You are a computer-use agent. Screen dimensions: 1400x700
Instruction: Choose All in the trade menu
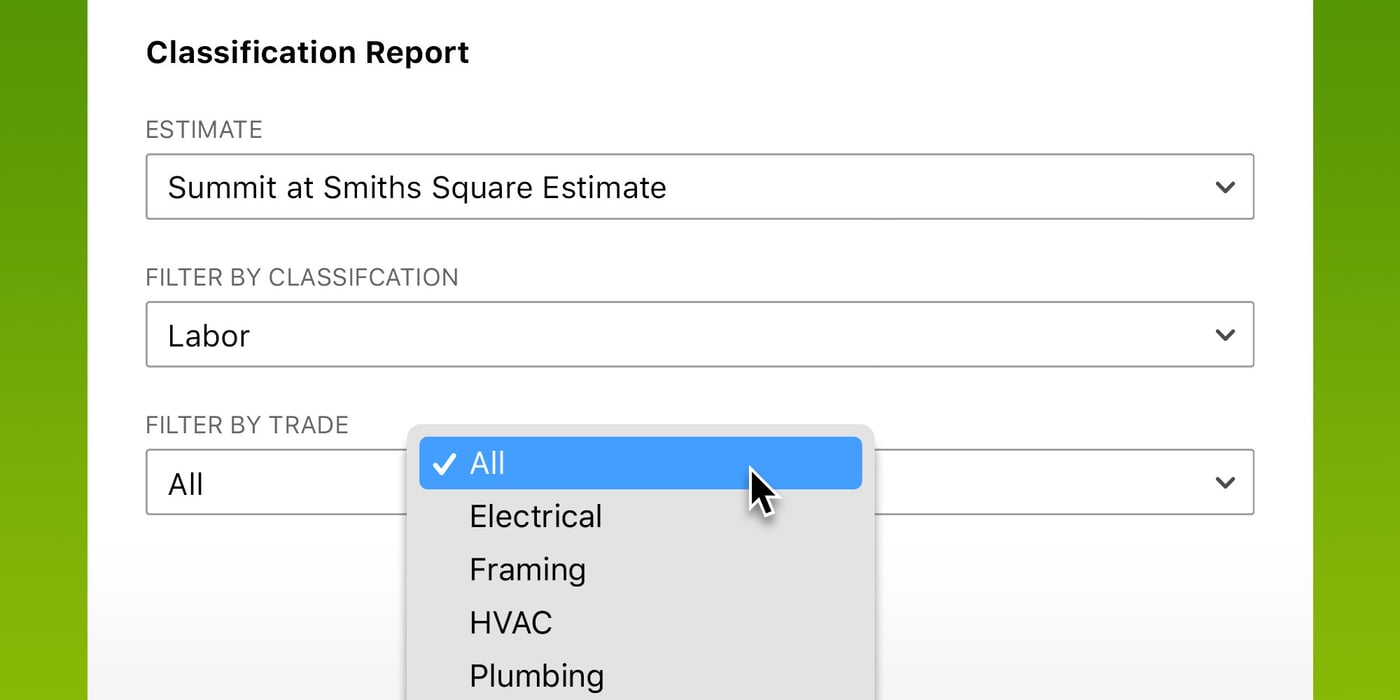coord(640,463)
